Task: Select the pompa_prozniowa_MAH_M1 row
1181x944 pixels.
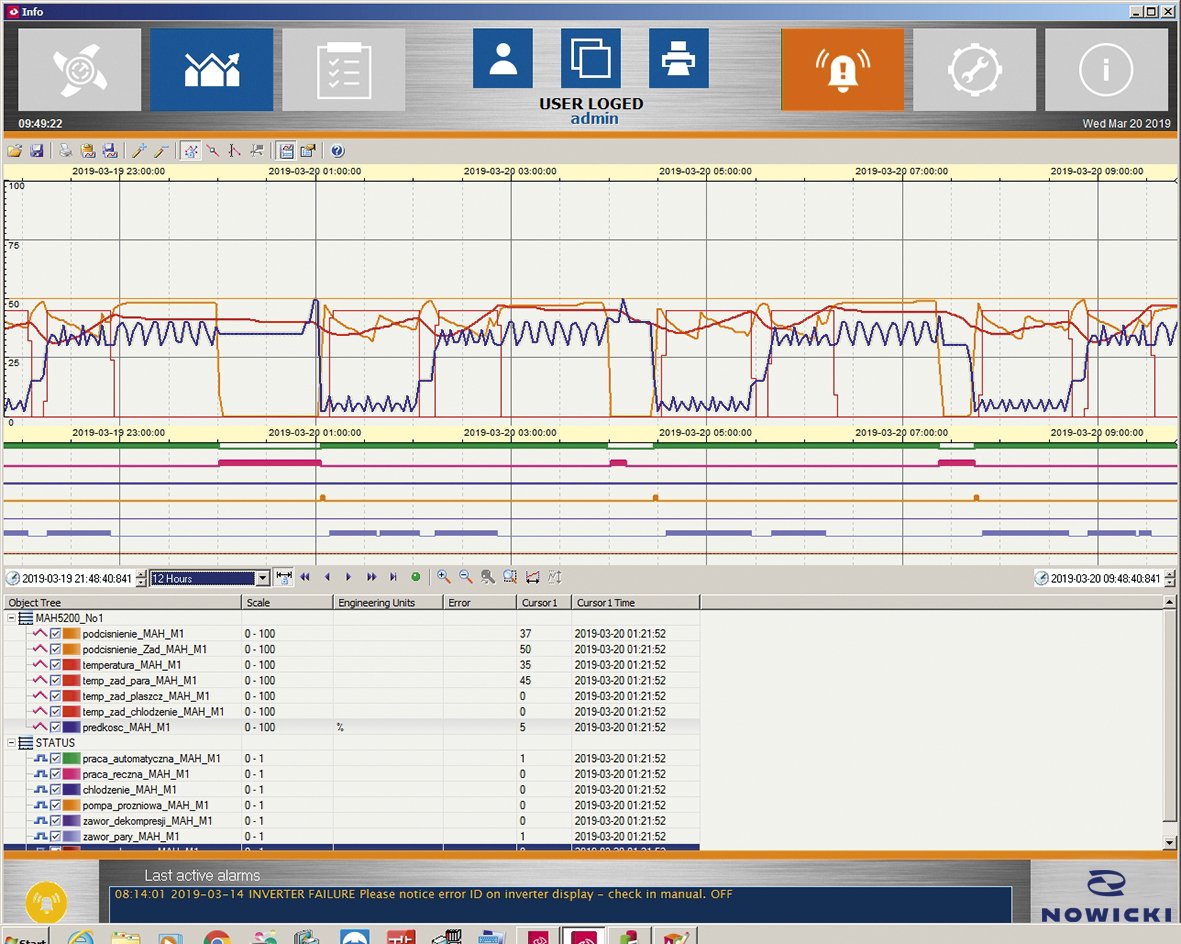Action: pyautogui.click(x=351, y=805)
